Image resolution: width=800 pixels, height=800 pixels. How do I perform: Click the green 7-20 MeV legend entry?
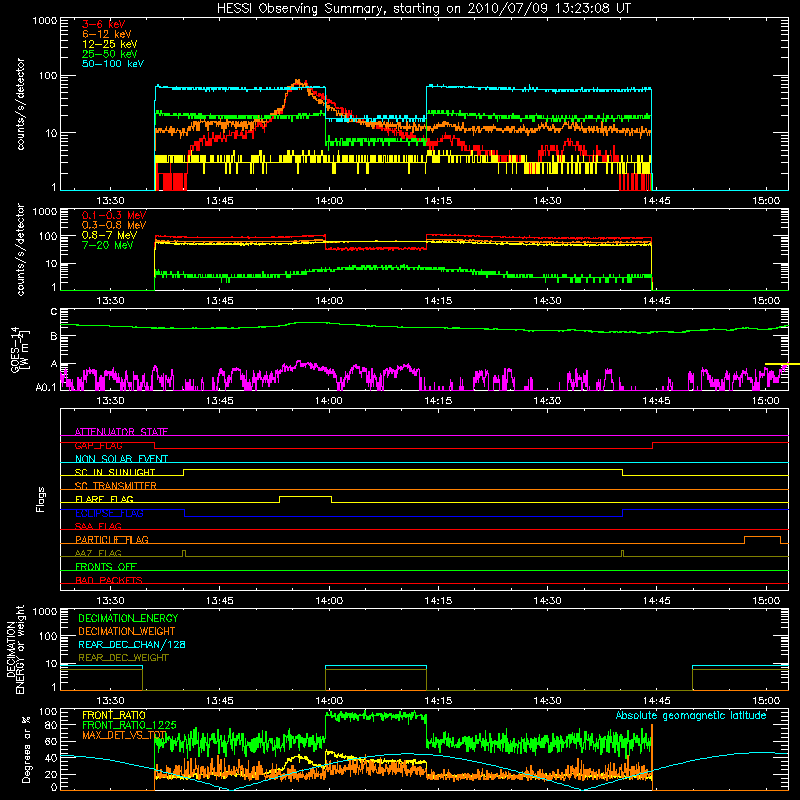[108, 245]
